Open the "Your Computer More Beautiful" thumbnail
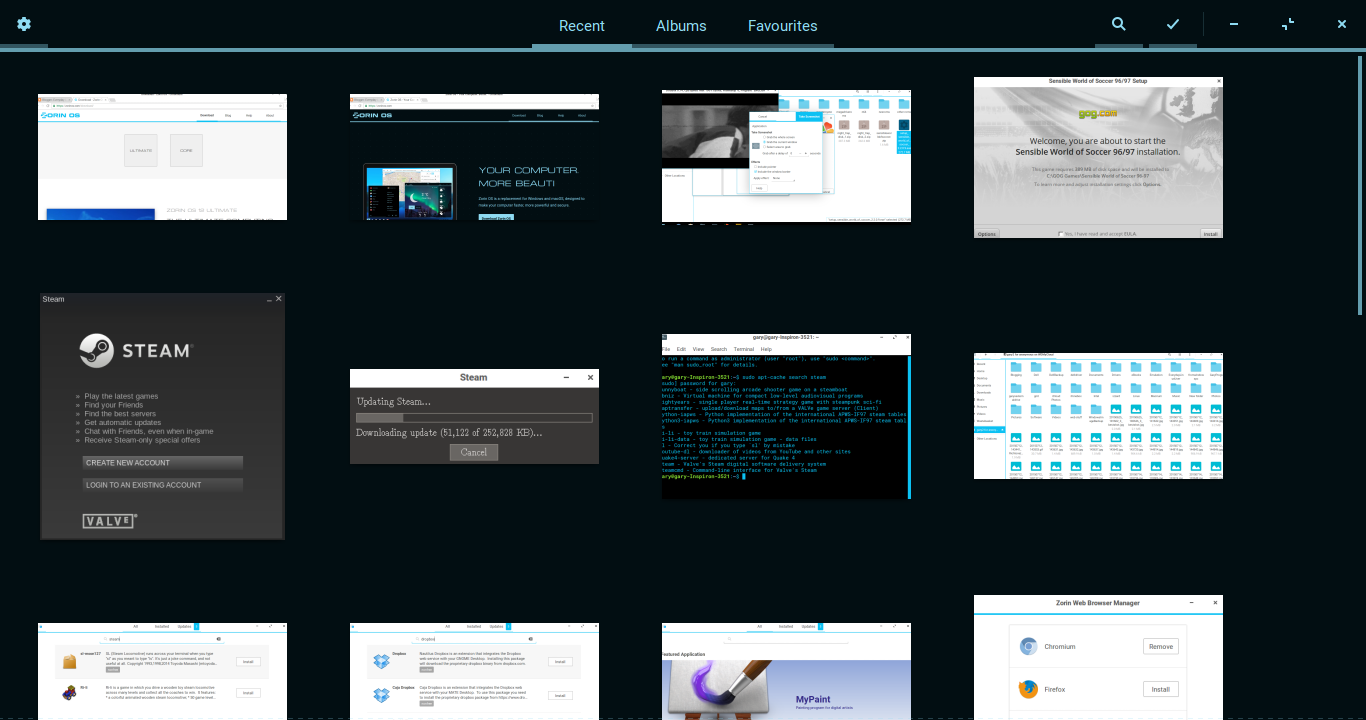The image size is (1366, 720). [x=474, y=157]
